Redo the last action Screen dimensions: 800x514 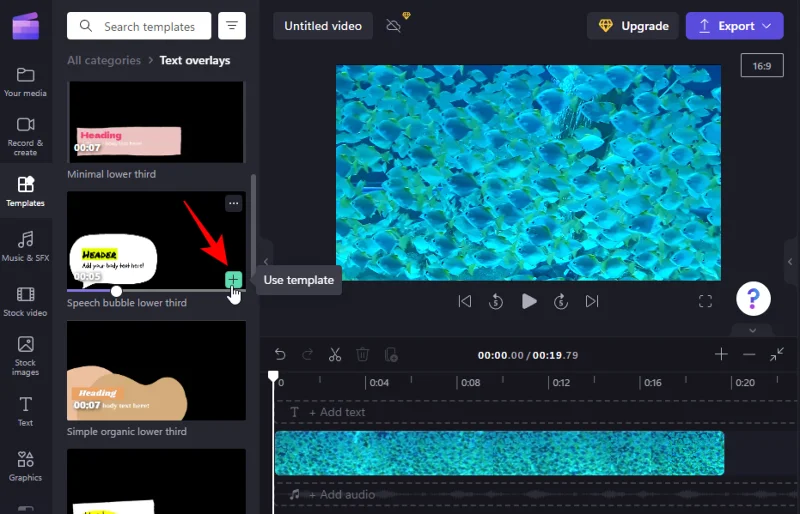[x=308, y=354]
